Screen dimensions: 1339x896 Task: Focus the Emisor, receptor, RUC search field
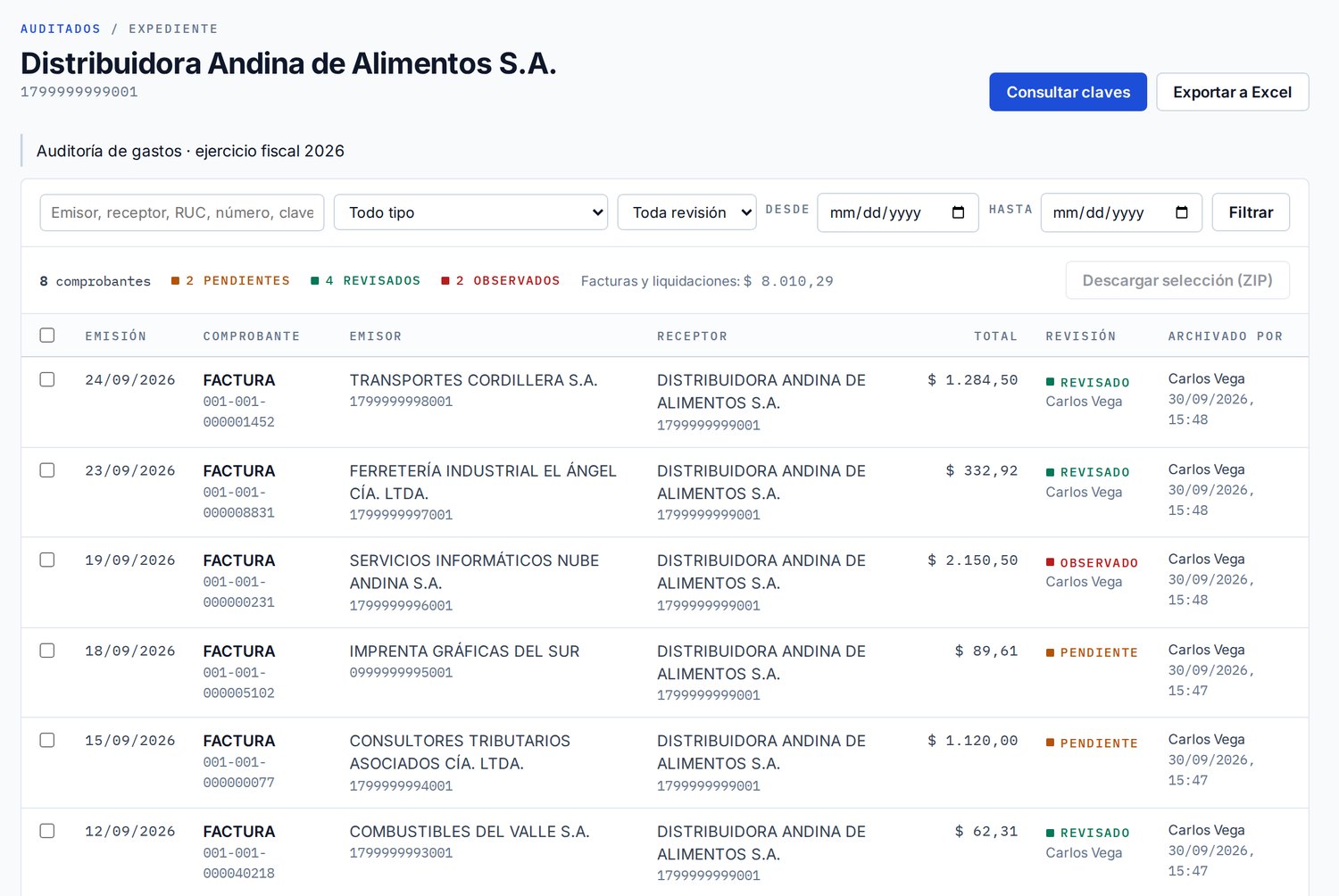(x=182, y=212)
